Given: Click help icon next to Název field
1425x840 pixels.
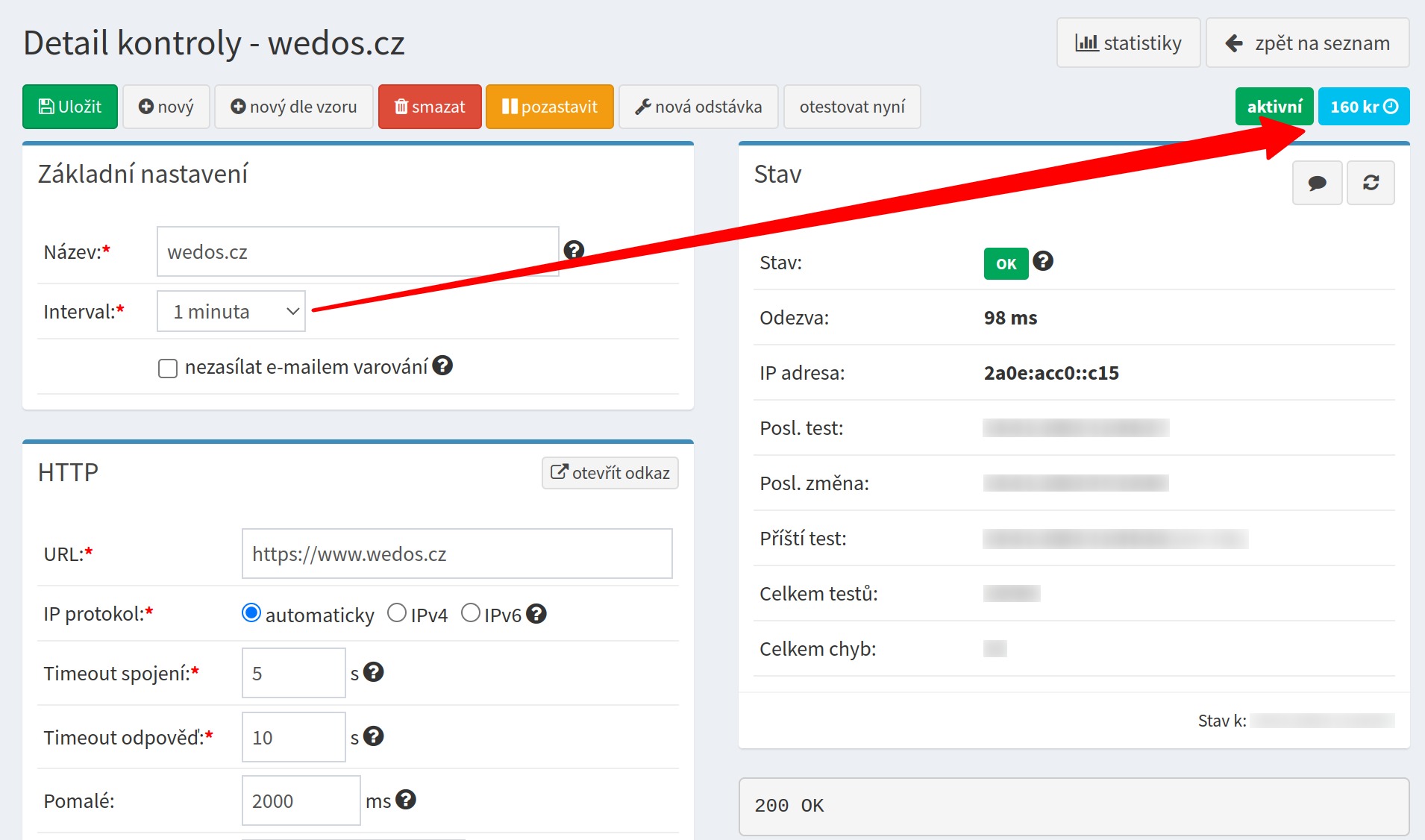Looking at the screenshot, I should click(574, 250).
